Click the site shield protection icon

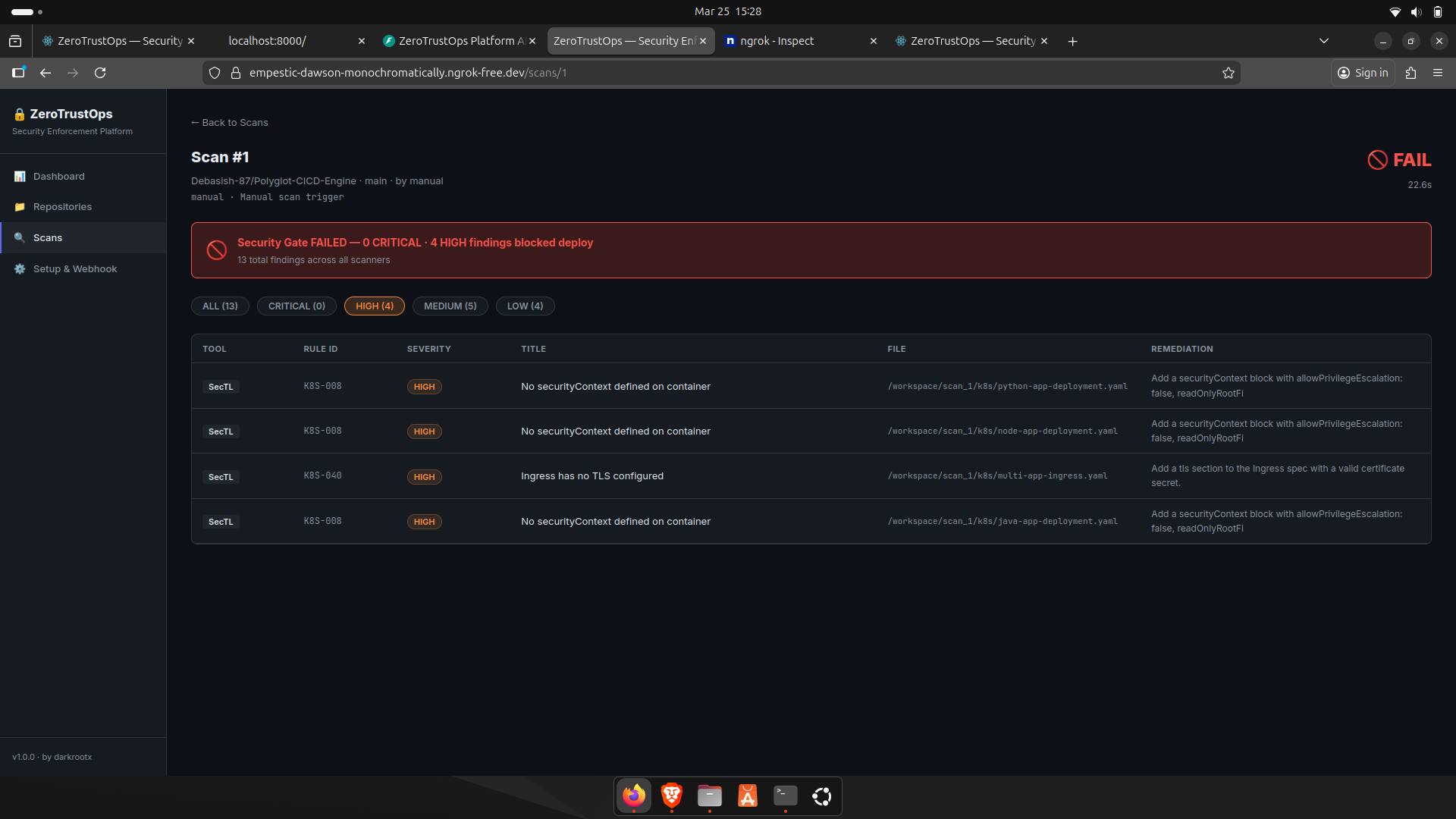215,73
